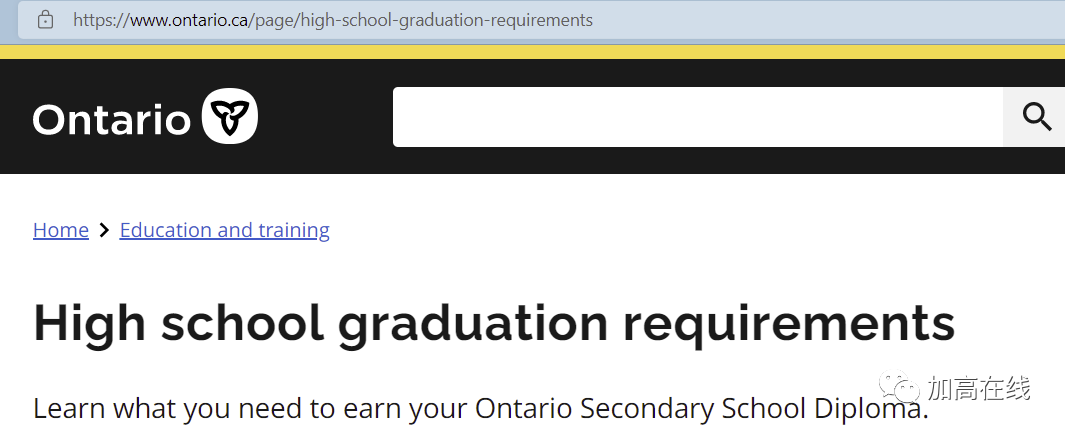
Task: Click the 'Learn what you need' intro paragraph
Action: pyautogui.click(x=481, y=409)
